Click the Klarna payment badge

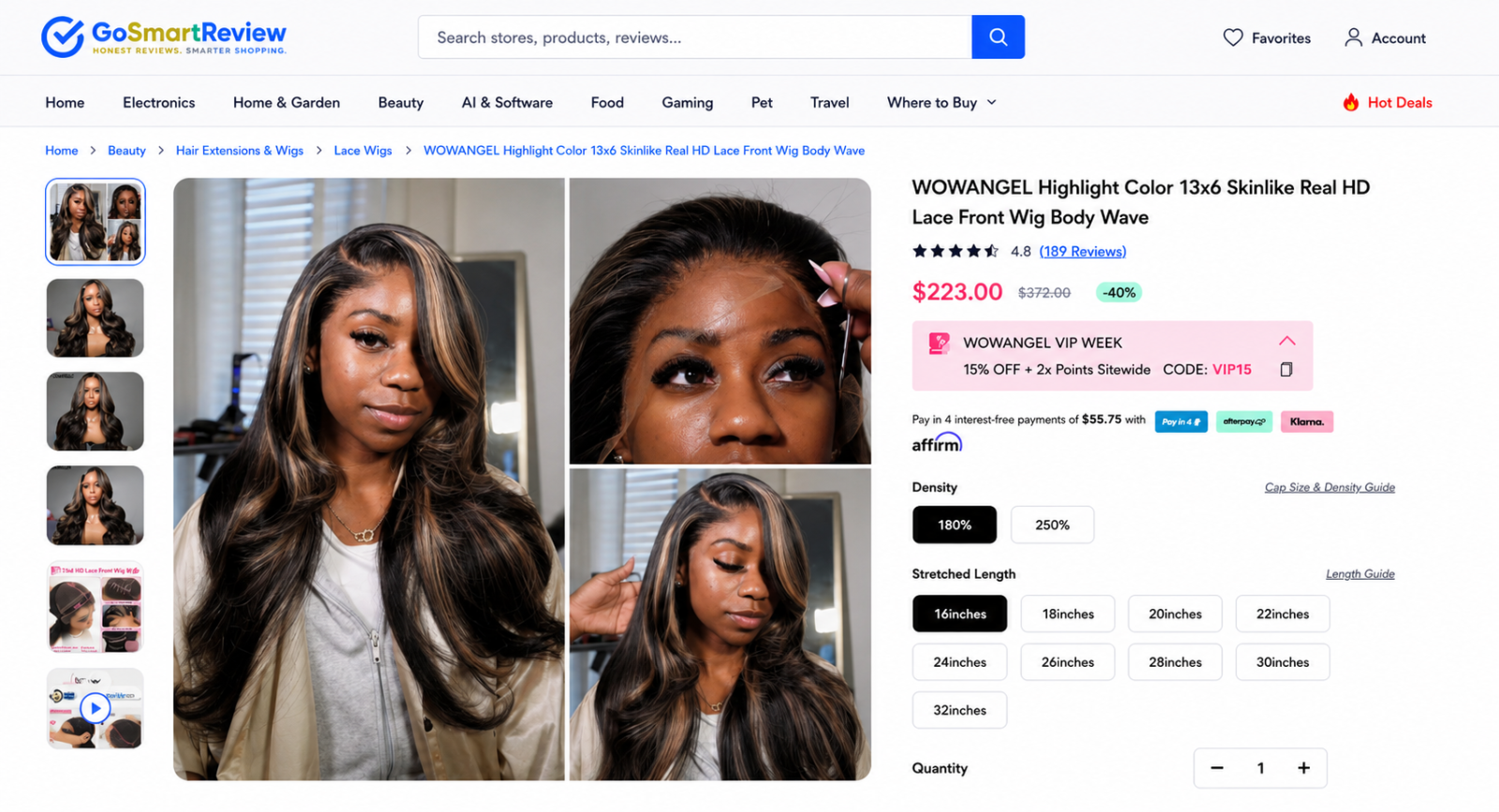click(1307, 421)
